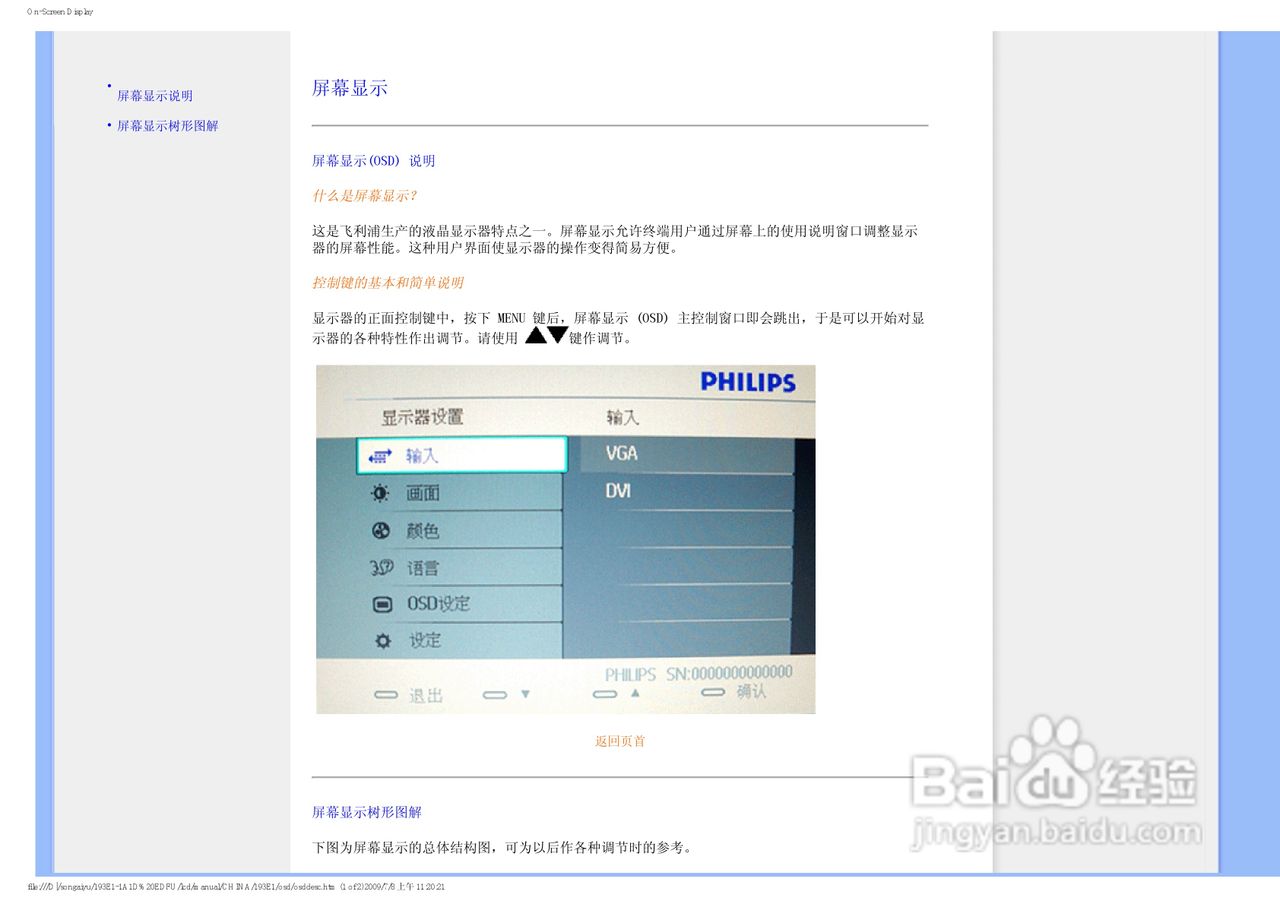The image size is (1280, 904).
Task: Click the 屏幕显示(OSD) 说明 heading link
Action: coord(372,160)
